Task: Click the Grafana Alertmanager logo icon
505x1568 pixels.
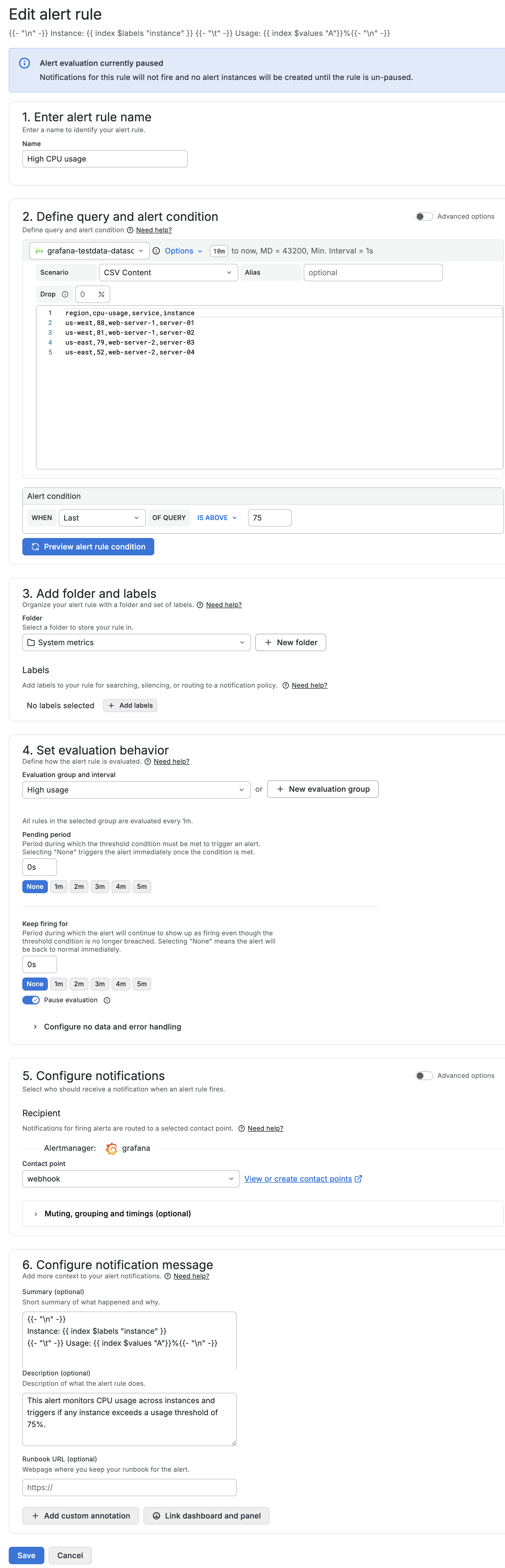Action: (x=112, y=1148)
